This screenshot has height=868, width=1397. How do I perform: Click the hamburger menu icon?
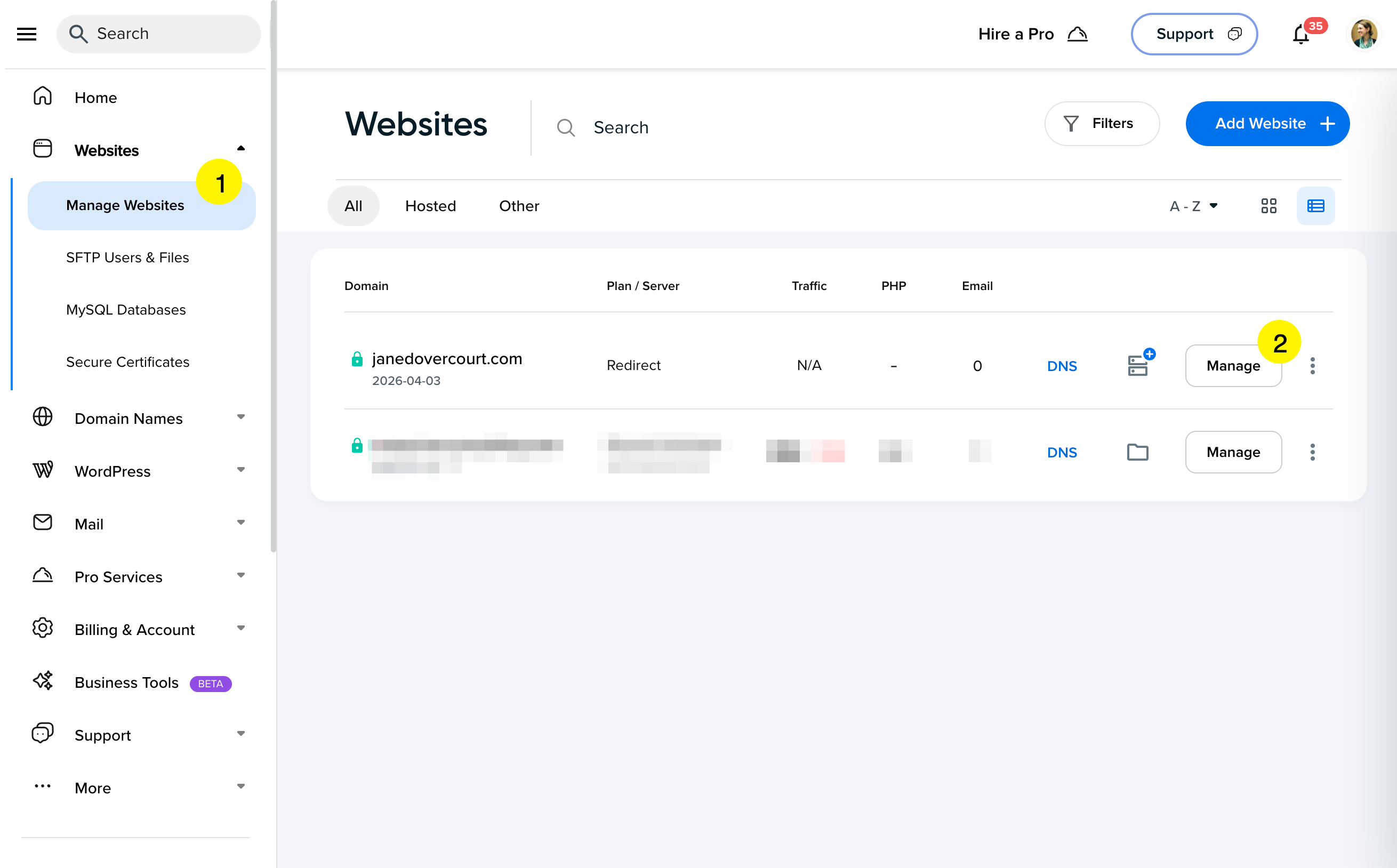pos(27,34)
